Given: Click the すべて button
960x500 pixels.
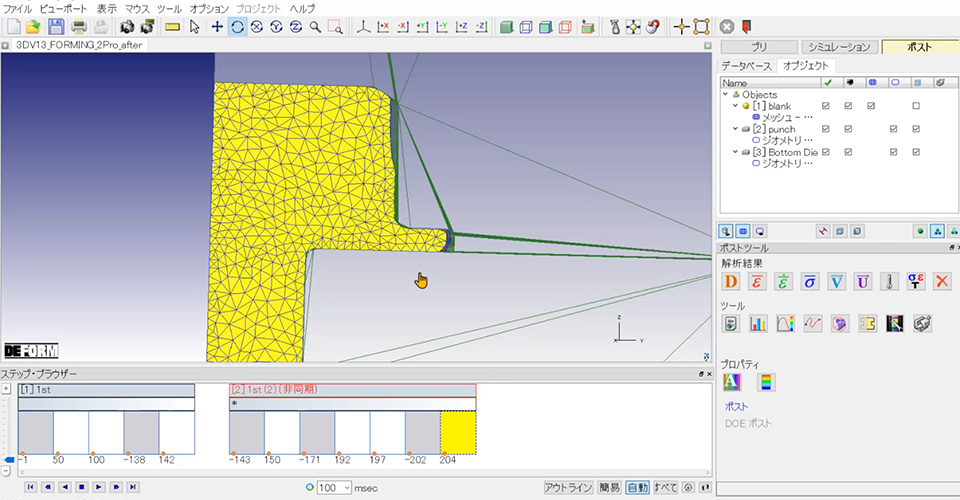Looking at the screenshot, I should pyautogui.click(x=666, y=488).
